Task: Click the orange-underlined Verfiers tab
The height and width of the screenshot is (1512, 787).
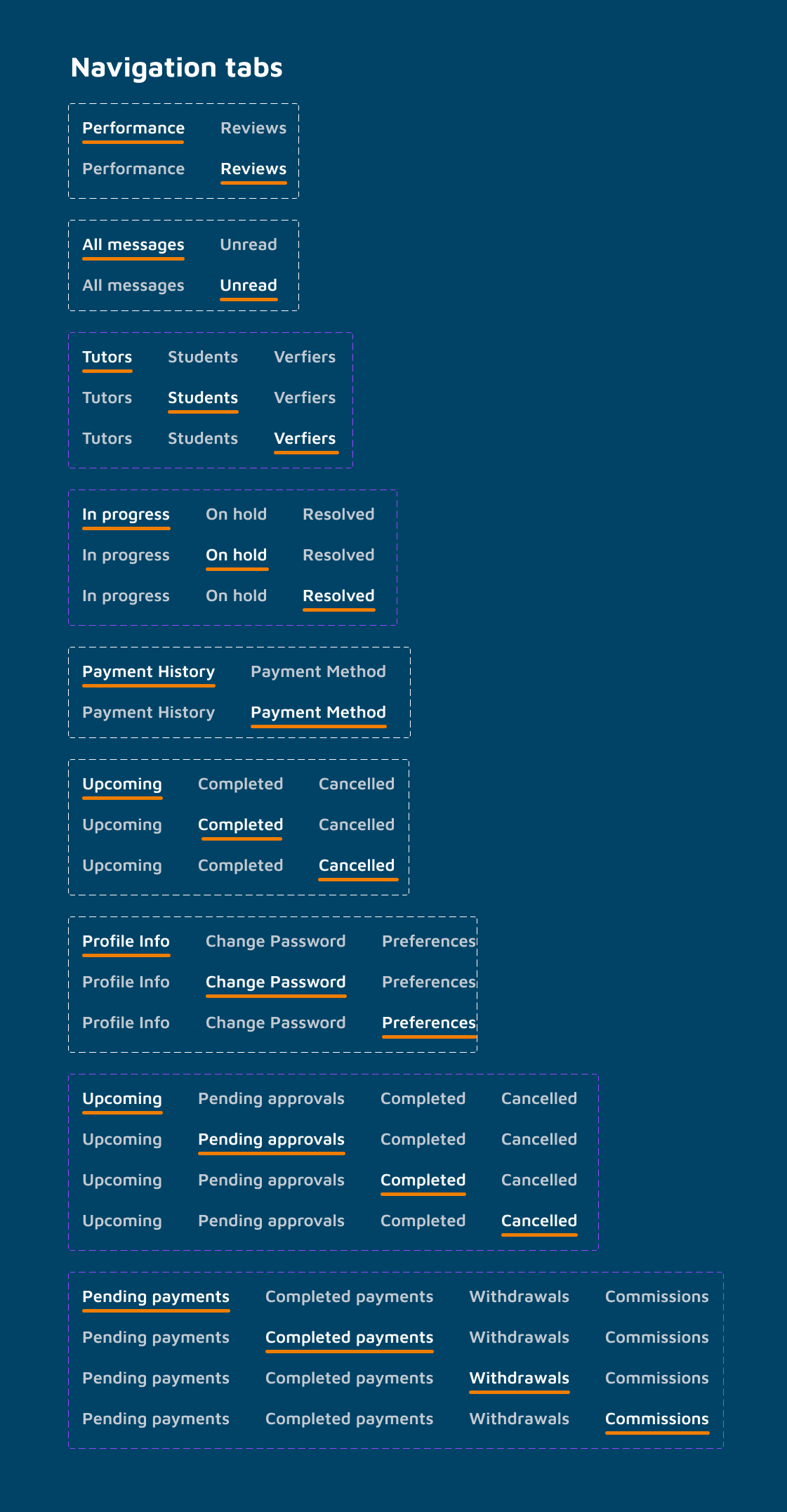Action: point(305,439)
